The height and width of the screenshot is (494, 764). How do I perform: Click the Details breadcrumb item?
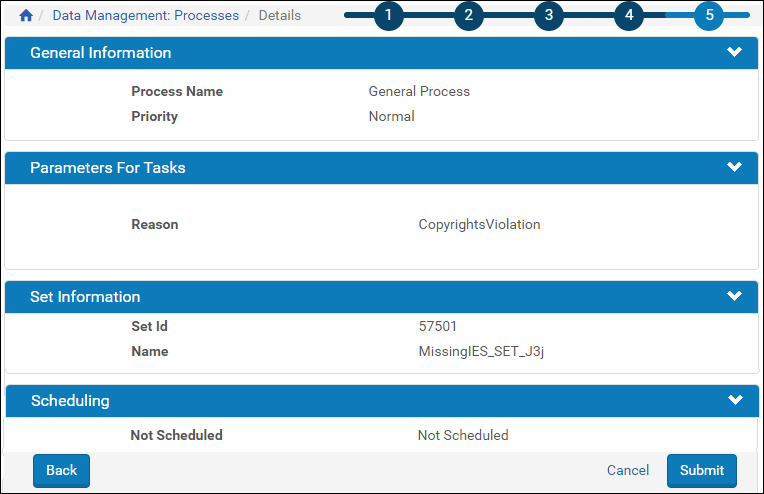[x=280, y=16]
